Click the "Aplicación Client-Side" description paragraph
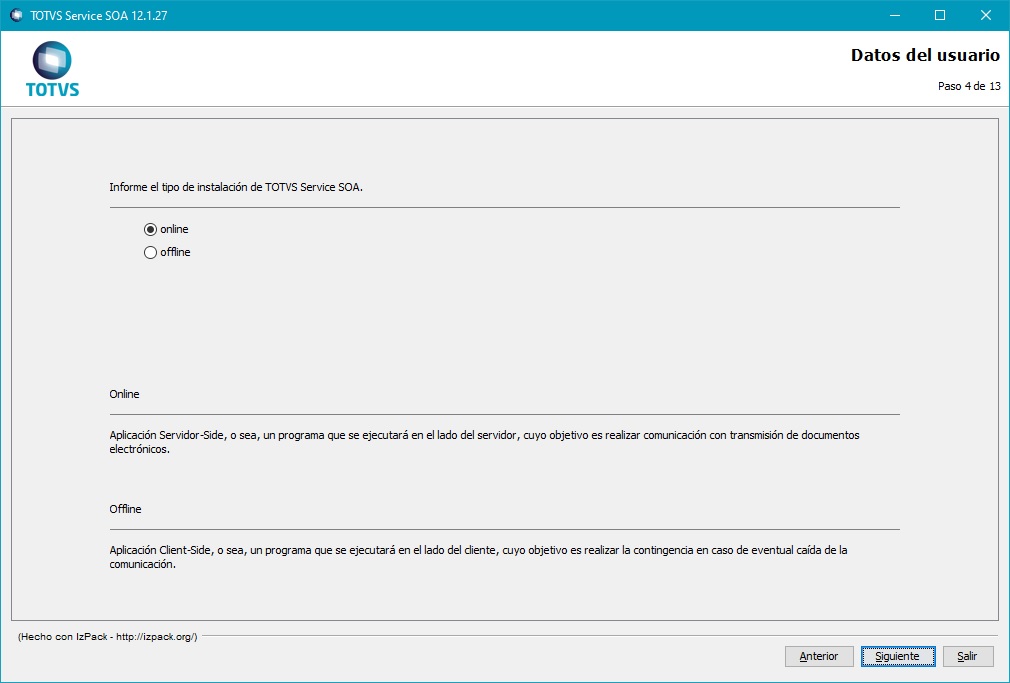This screenshot has width=1010, height=683. pos(478,557)
